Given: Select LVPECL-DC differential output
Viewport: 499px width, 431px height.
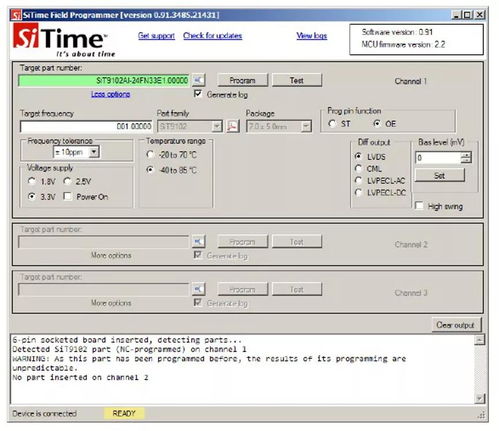Looking at the screenshot, I should pos(359,192).
